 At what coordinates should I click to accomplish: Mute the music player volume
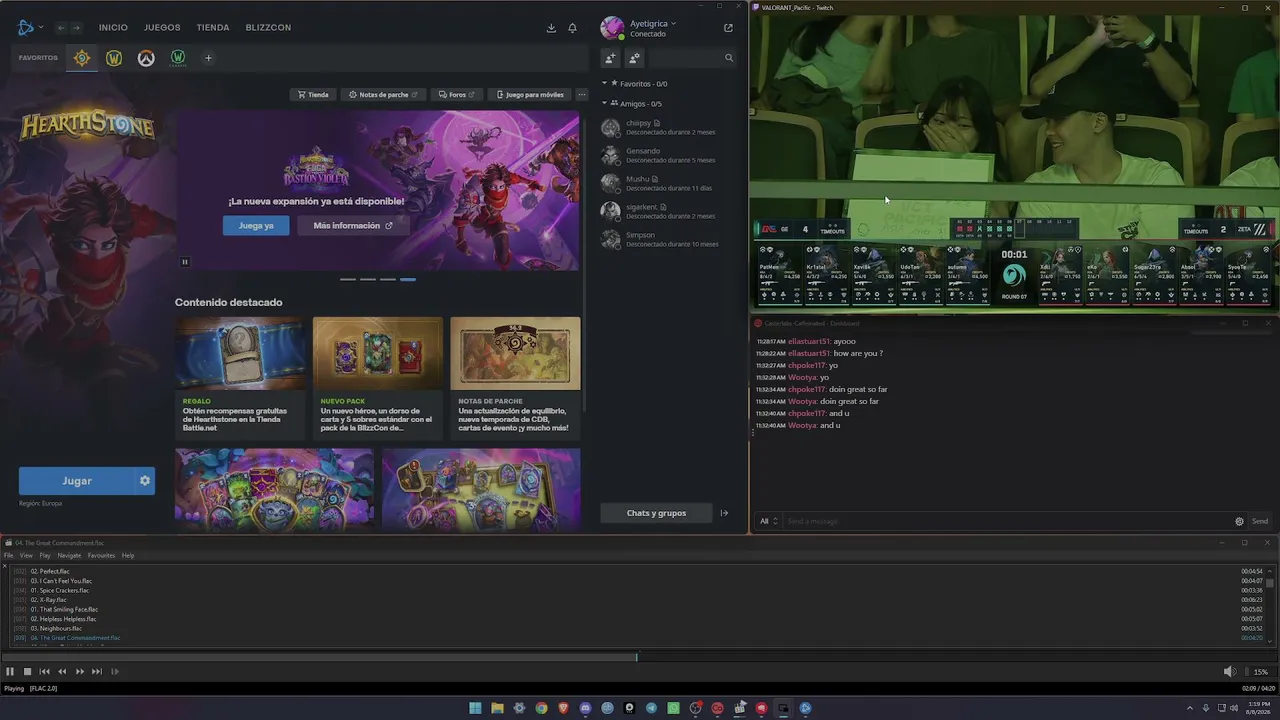1229,672
